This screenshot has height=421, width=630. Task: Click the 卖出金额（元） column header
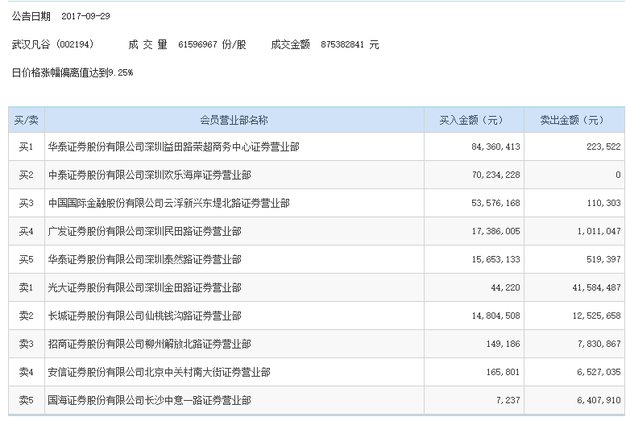tap(572, 120)
